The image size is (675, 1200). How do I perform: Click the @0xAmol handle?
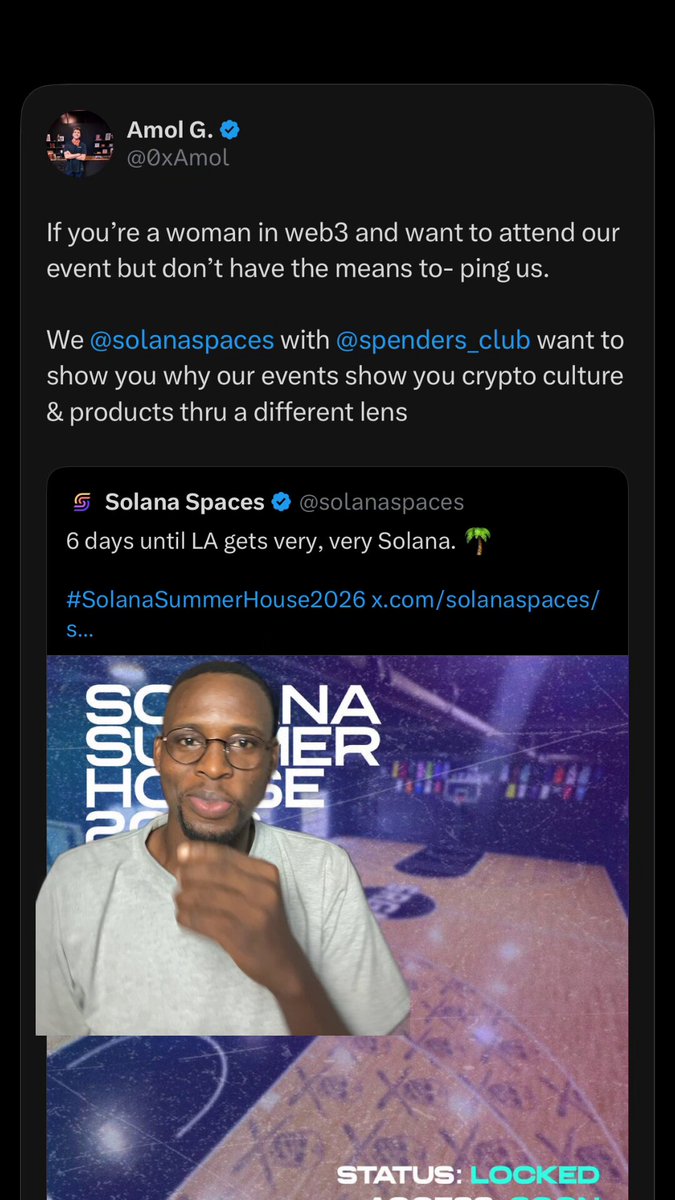[177, 158]
